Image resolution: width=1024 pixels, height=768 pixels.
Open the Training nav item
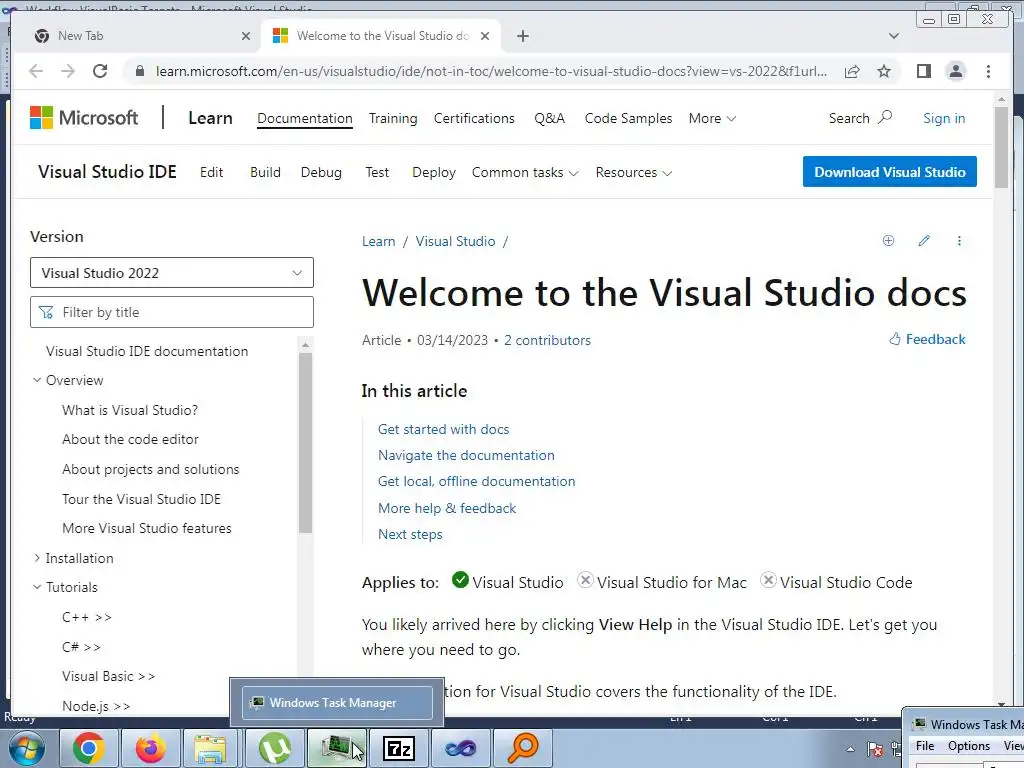pos(392,118)
